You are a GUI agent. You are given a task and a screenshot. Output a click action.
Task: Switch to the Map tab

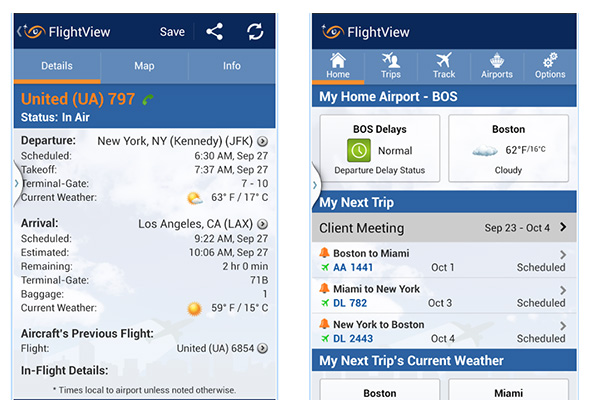coord(144,66)
